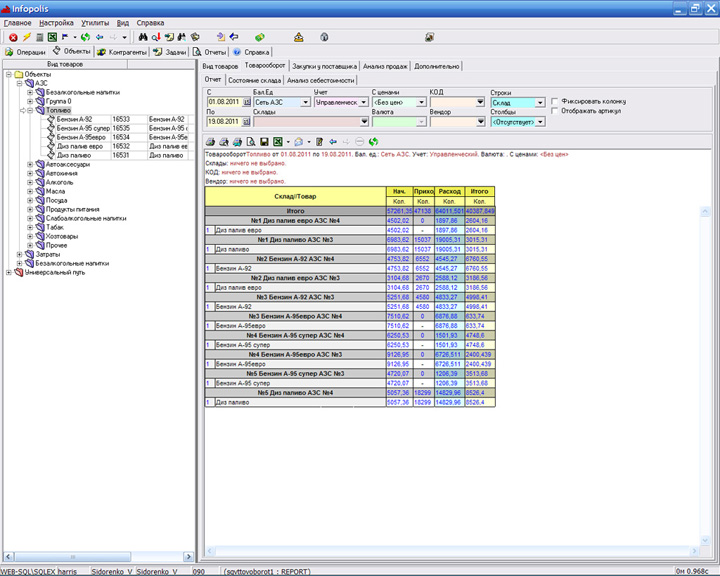The height and width of the screenshot is (576, 720).
Task: Open the calculator icon in main toolbar
Action: point(40,37)
